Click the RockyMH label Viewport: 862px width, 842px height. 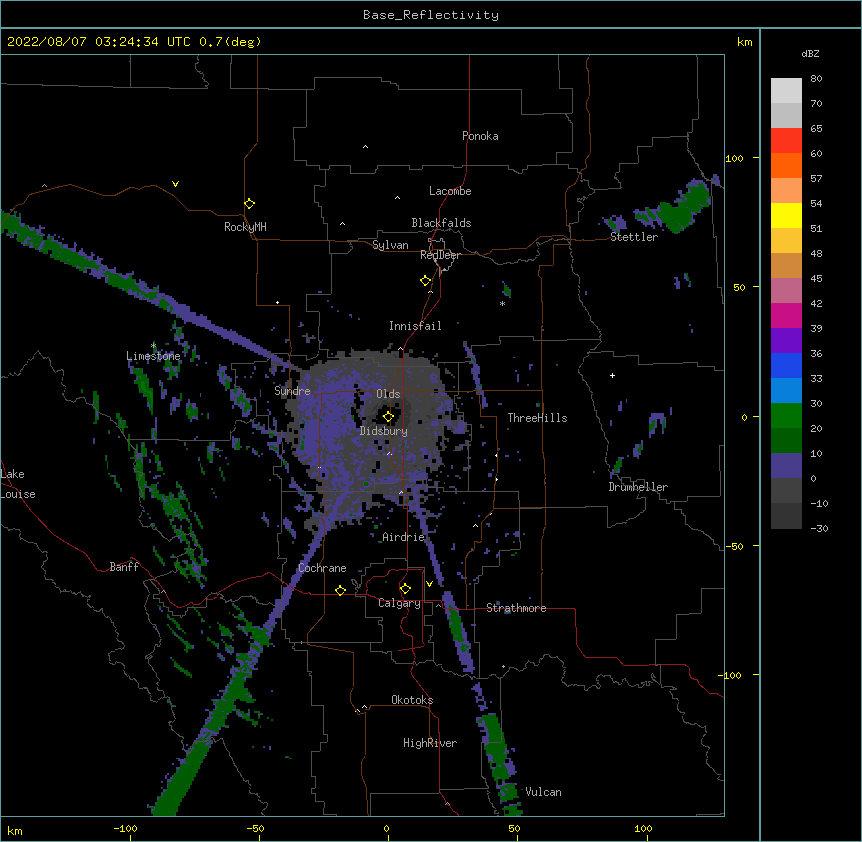point(245,227)
